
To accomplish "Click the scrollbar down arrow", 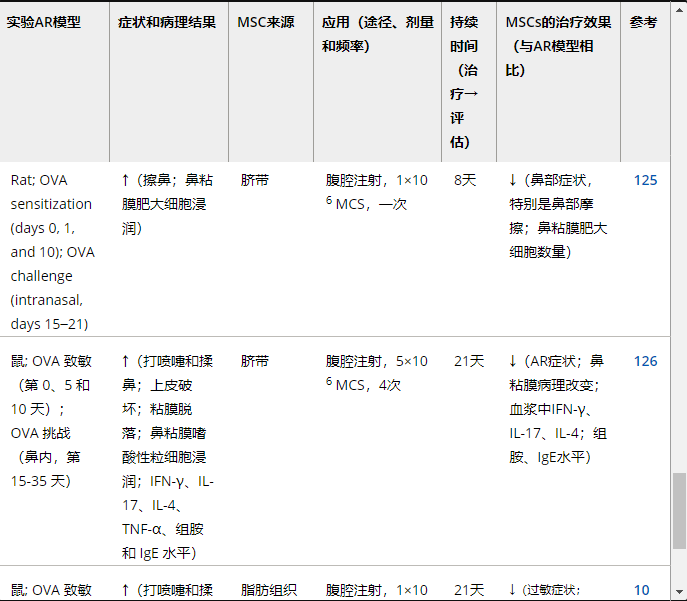I will pos(679,592).
